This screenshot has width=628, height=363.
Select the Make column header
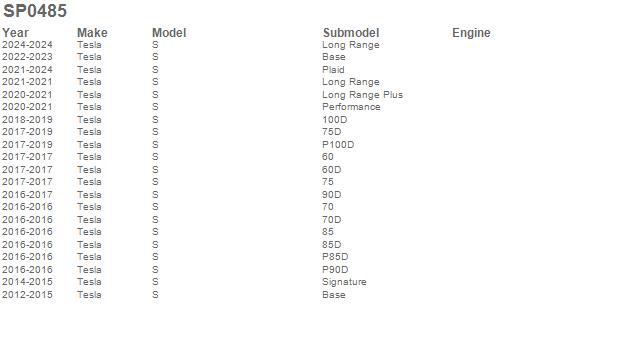point(92,32)
